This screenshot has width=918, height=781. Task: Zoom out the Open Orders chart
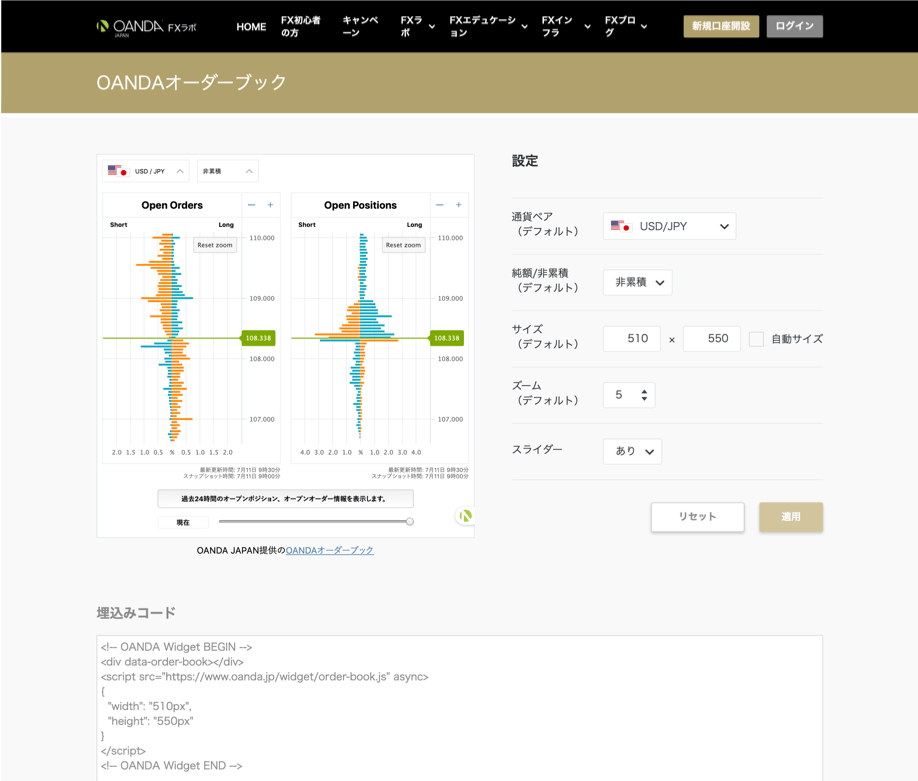[x=251, y=205]
